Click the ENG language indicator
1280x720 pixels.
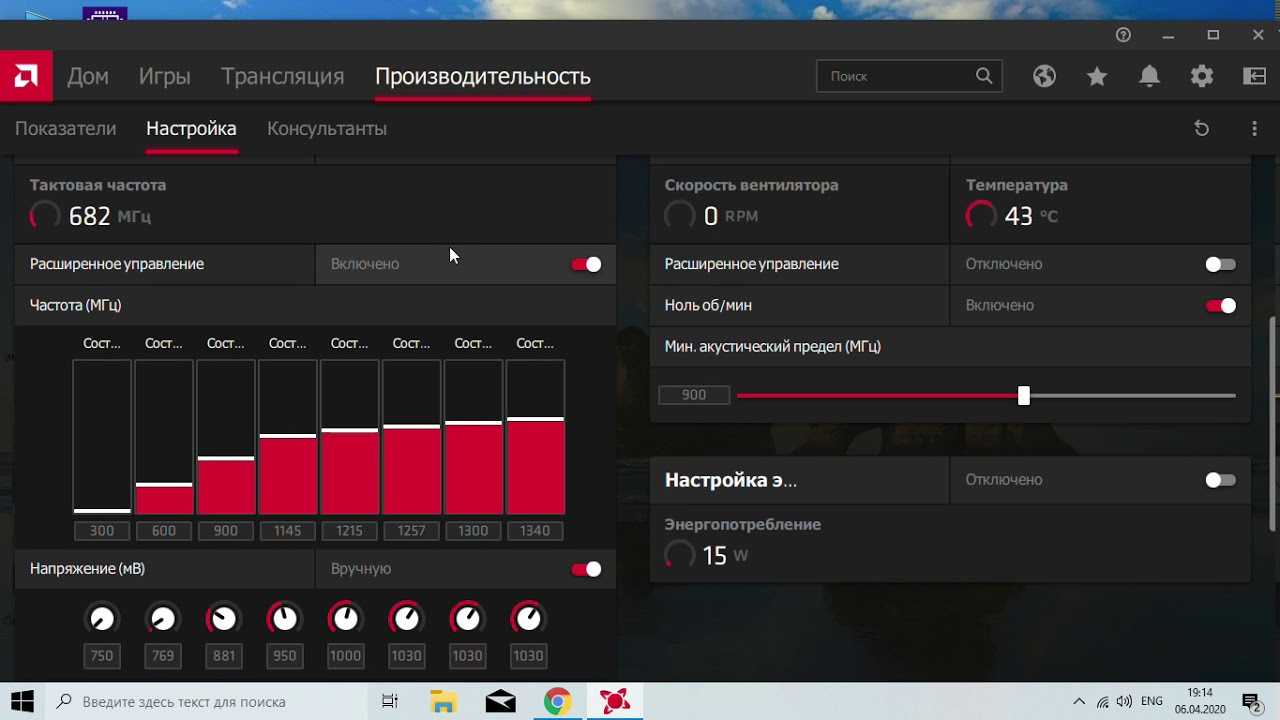(1152, 701)
